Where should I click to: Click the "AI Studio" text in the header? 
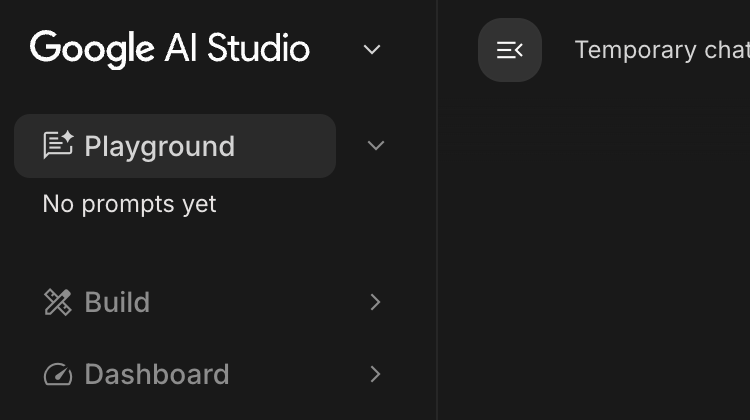coord(238,48)
